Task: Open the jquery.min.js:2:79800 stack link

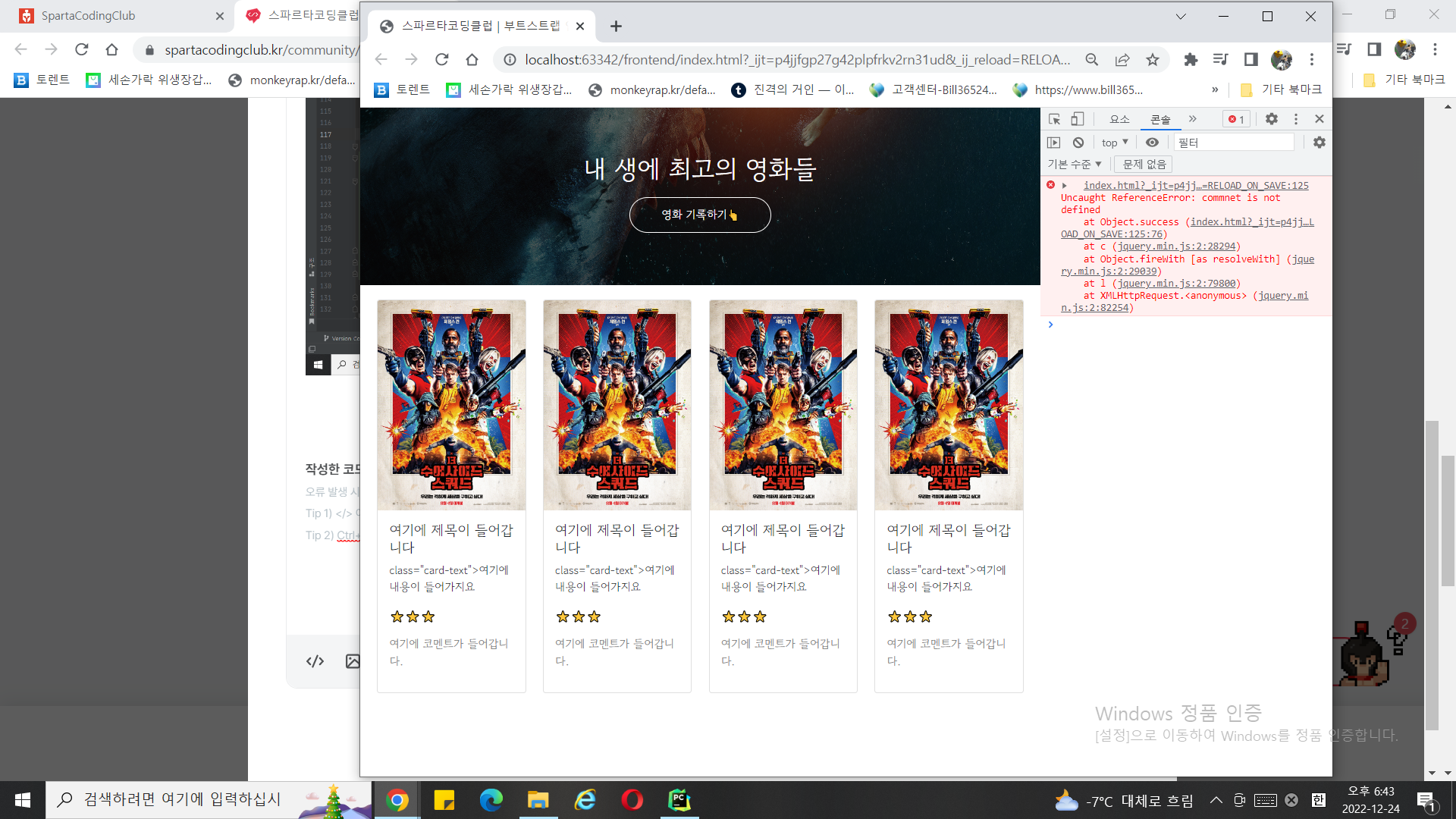Action: point(1177,284)
